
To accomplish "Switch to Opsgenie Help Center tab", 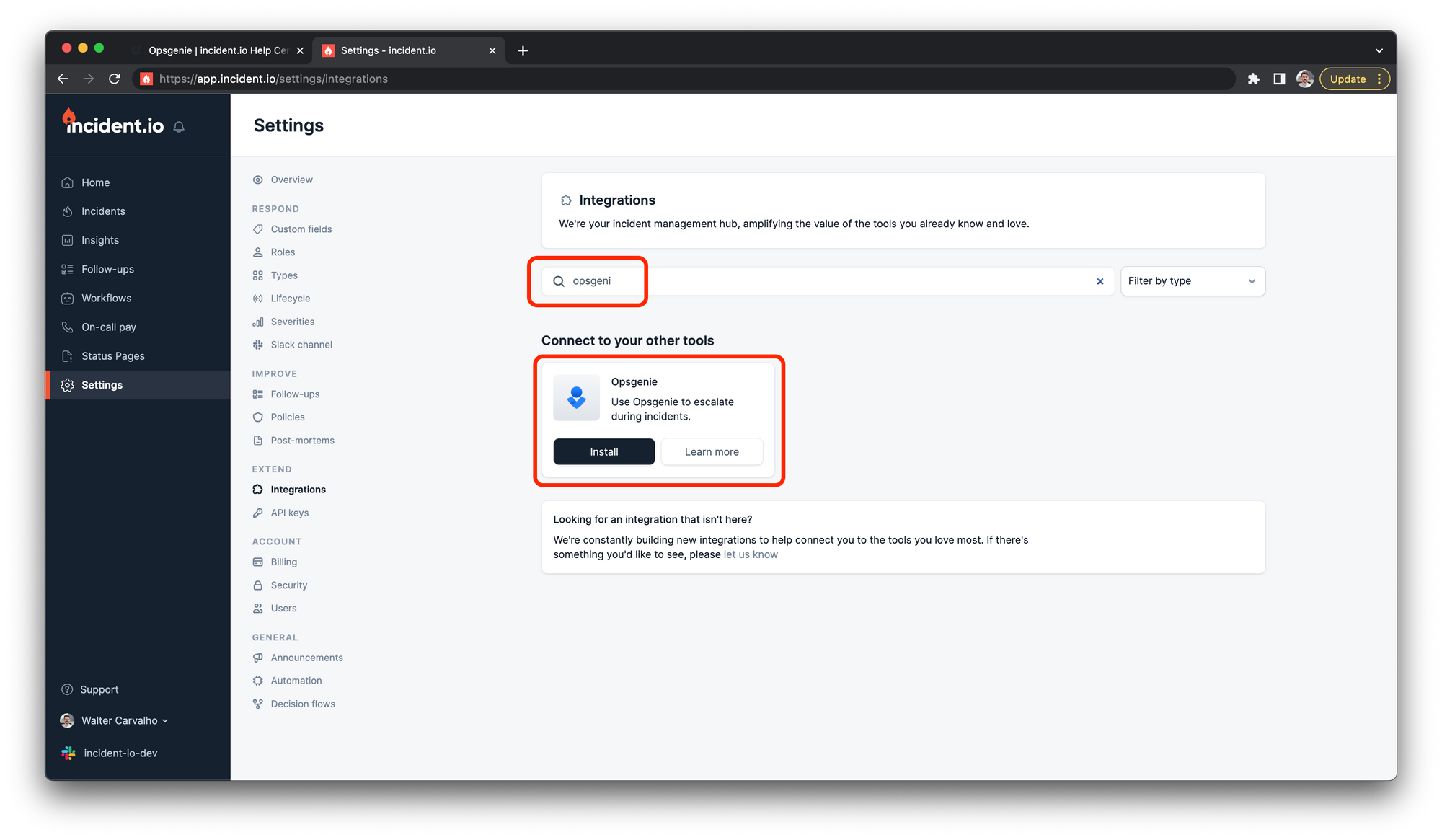I will pos(218,50).
